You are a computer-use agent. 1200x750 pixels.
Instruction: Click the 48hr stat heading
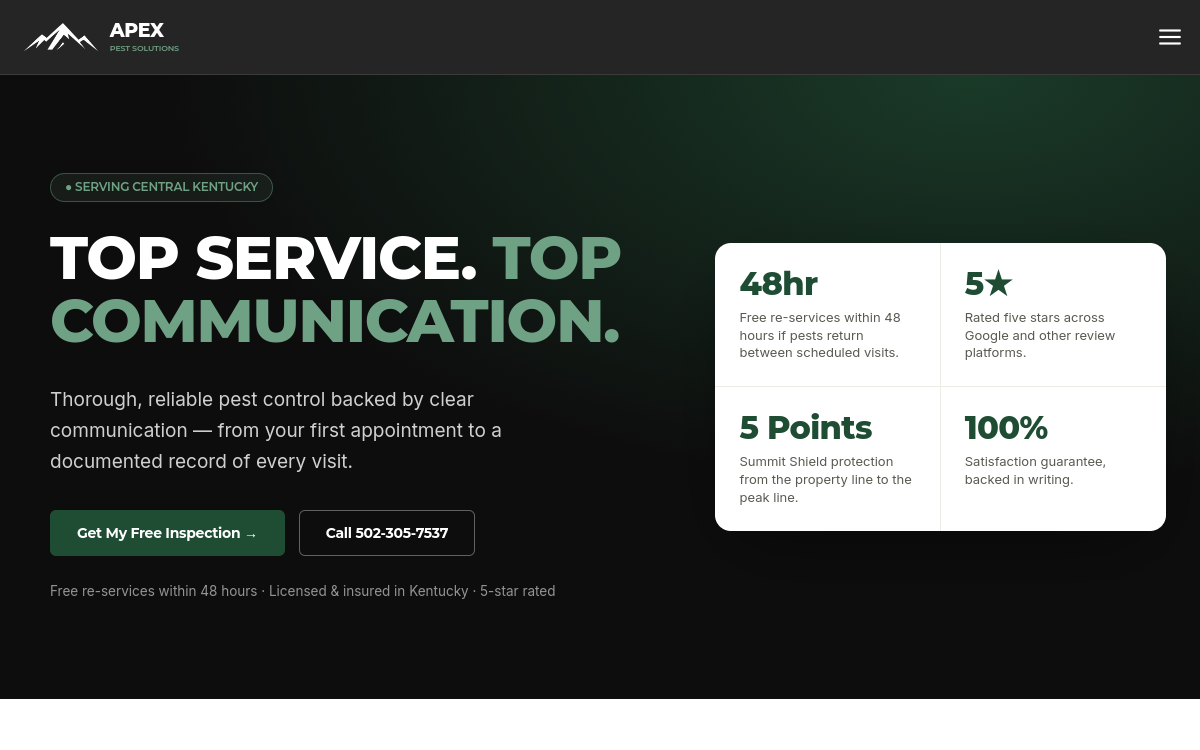[x=779, y=284]
